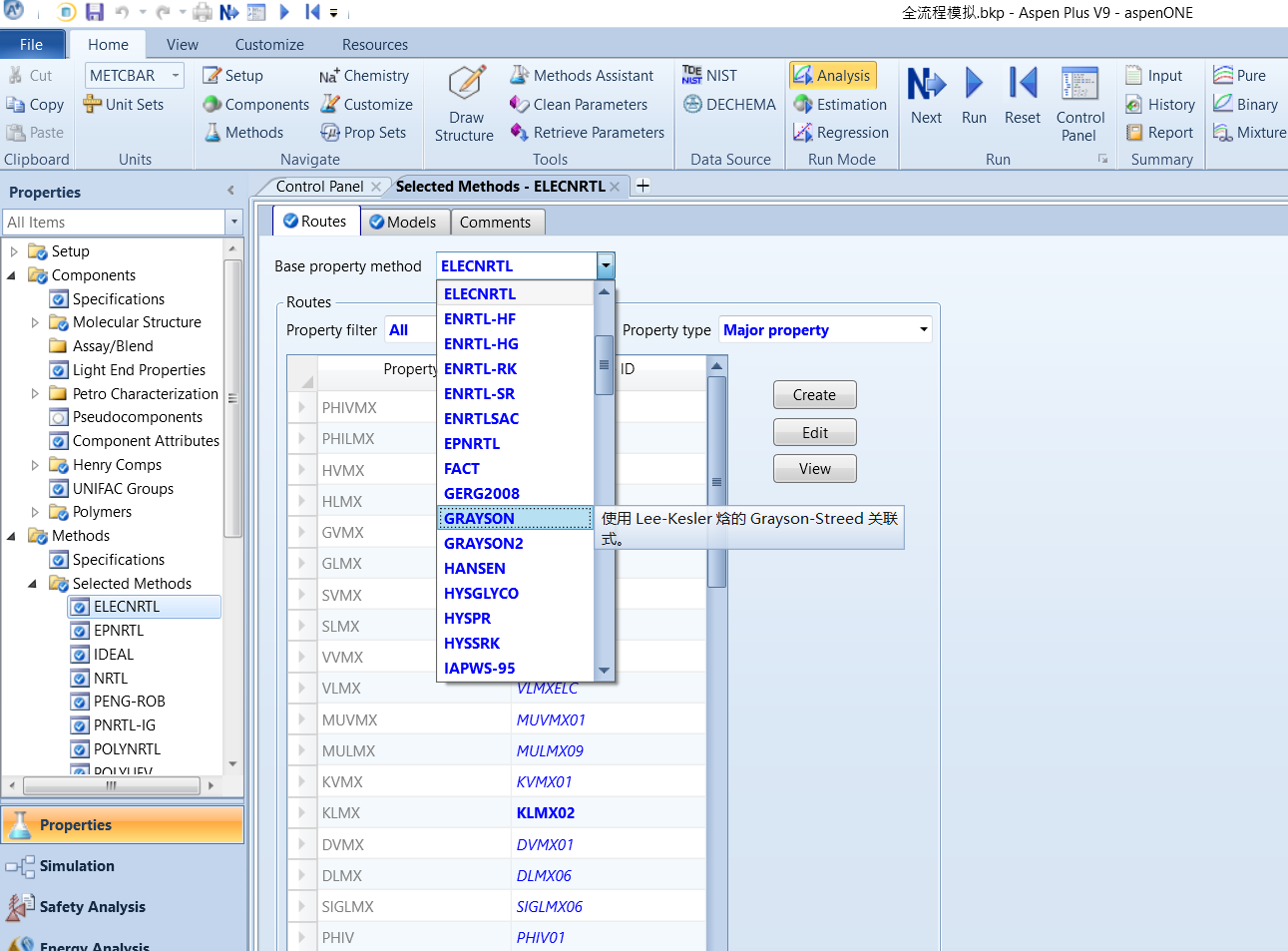Open History summary

[1159, 104]
